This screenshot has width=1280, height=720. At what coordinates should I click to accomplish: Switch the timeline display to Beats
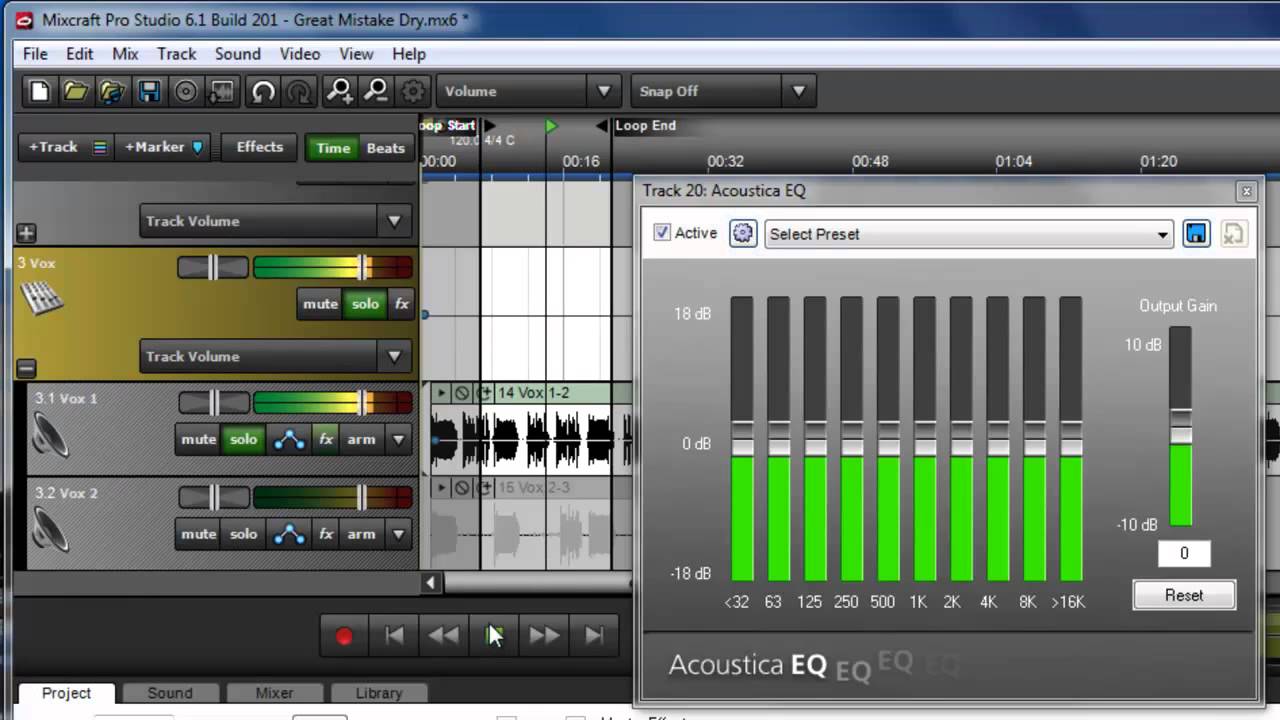(x=386, y=148)
